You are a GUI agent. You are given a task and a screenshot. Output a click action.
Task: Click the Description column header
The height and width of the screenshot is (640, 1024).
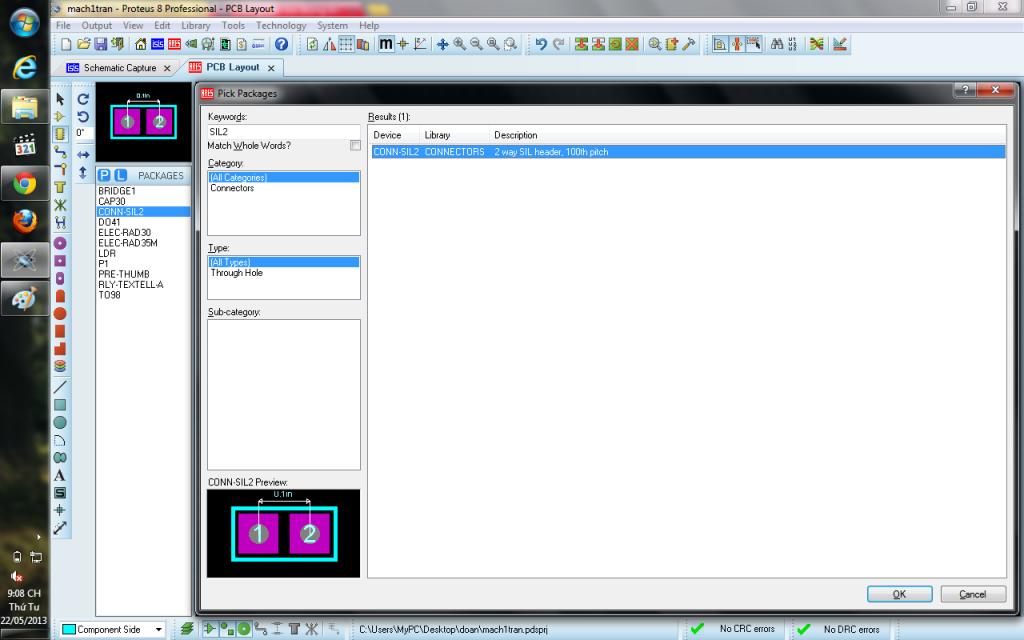click(x=516, y=135)
